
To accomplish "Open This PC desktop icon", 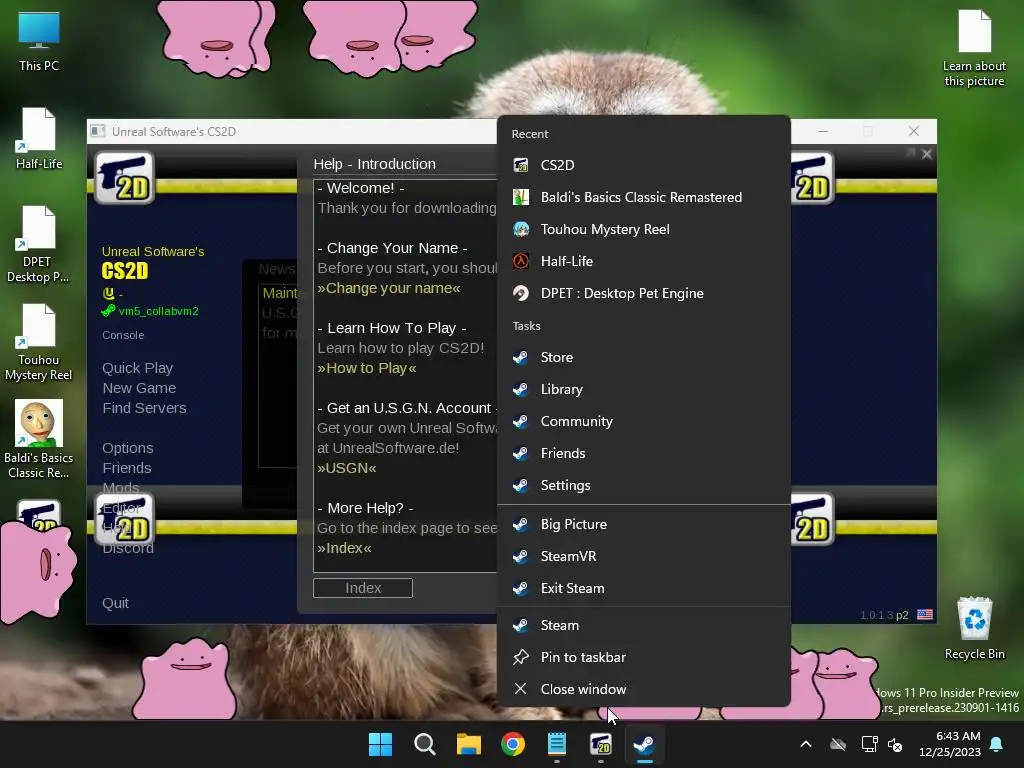I will 39,41.
